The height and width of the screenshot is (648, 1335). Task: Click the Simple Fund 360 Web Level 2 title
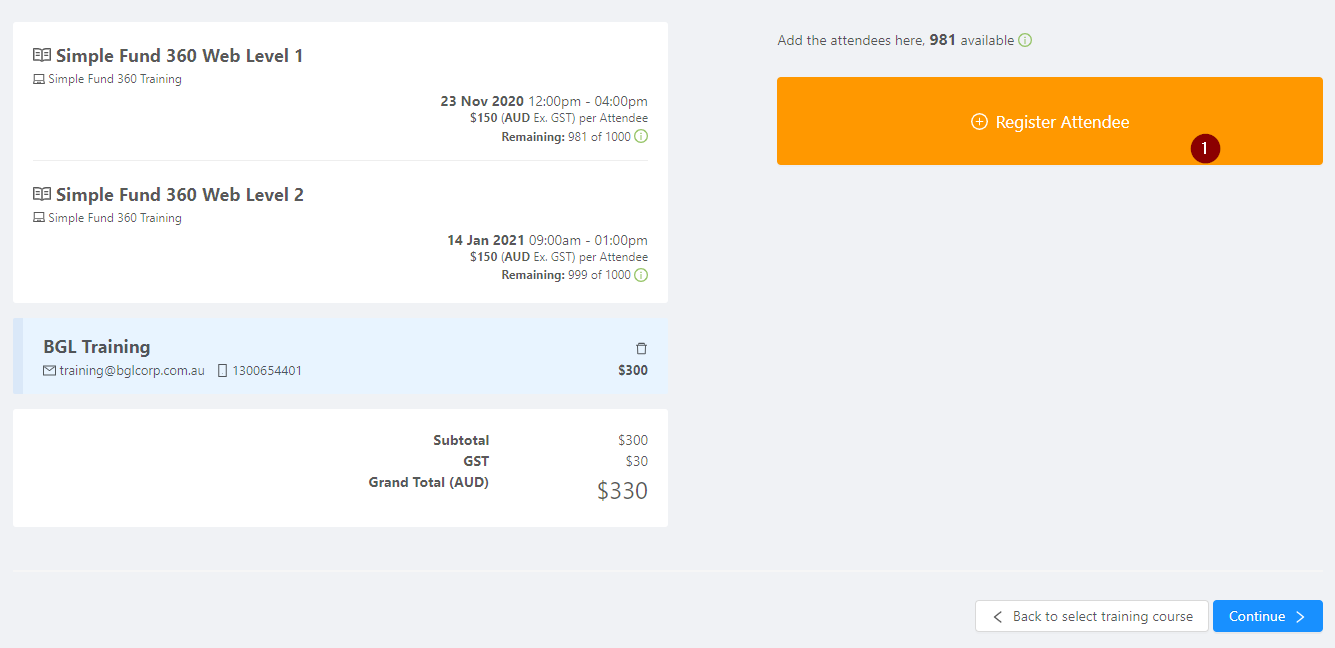click(180, 194)
